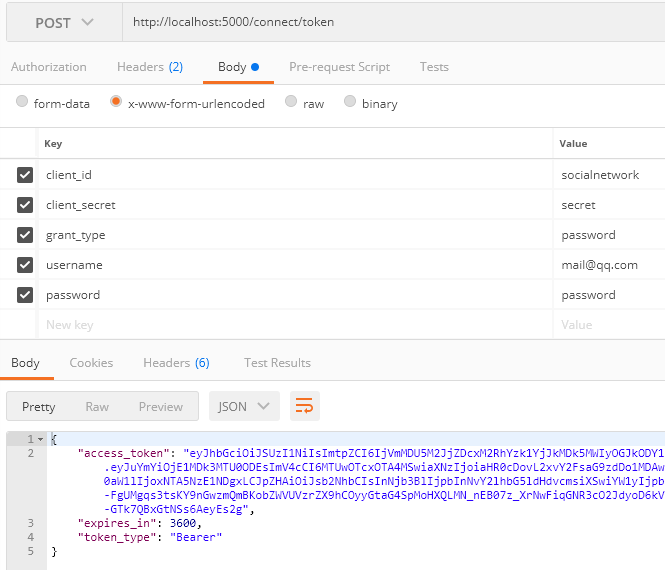
Task: Click the 3600 value in response
Action: pos(183,523)
